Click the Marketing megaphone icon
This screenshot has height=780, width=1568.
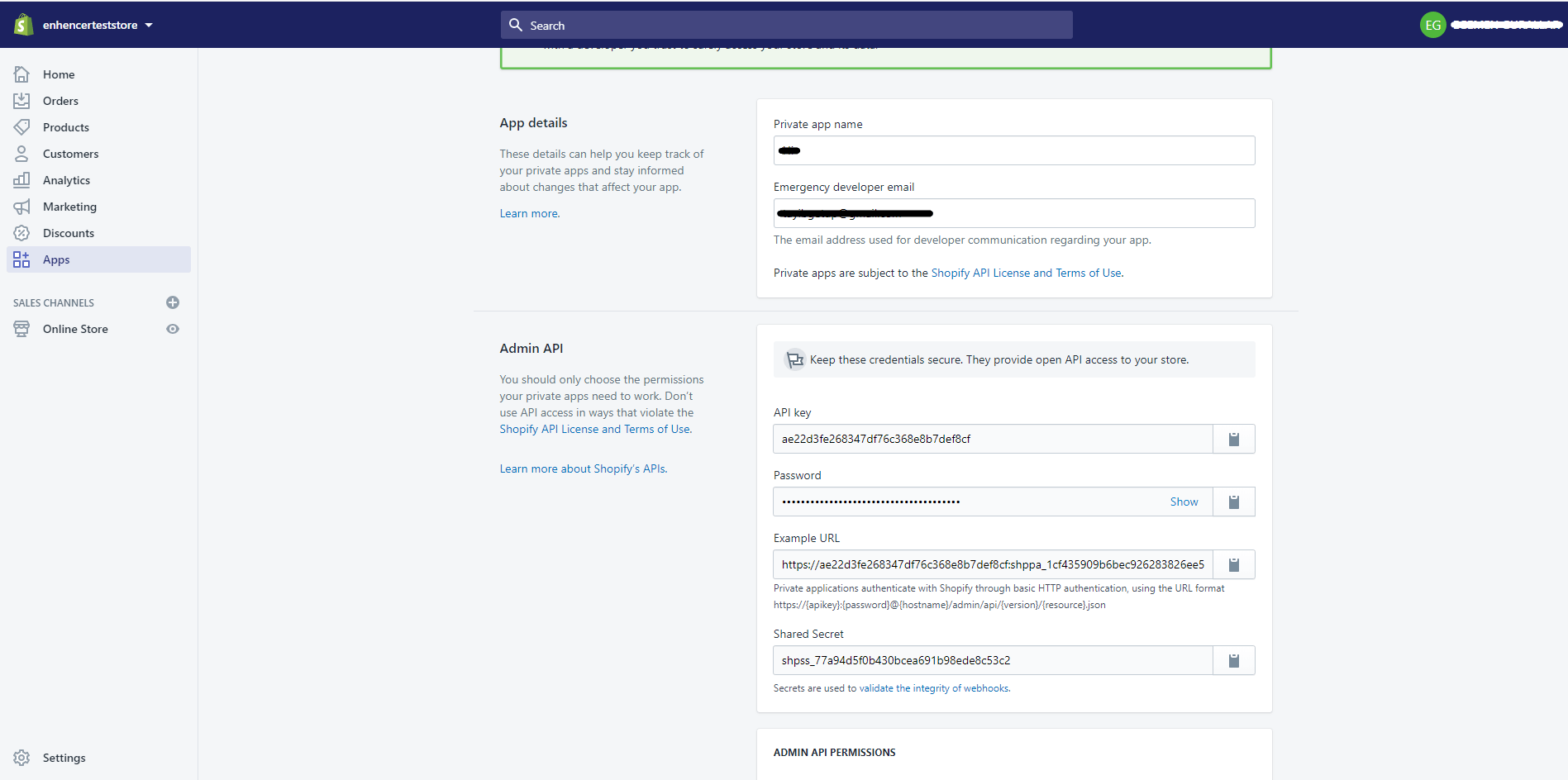tap(21, 207)
